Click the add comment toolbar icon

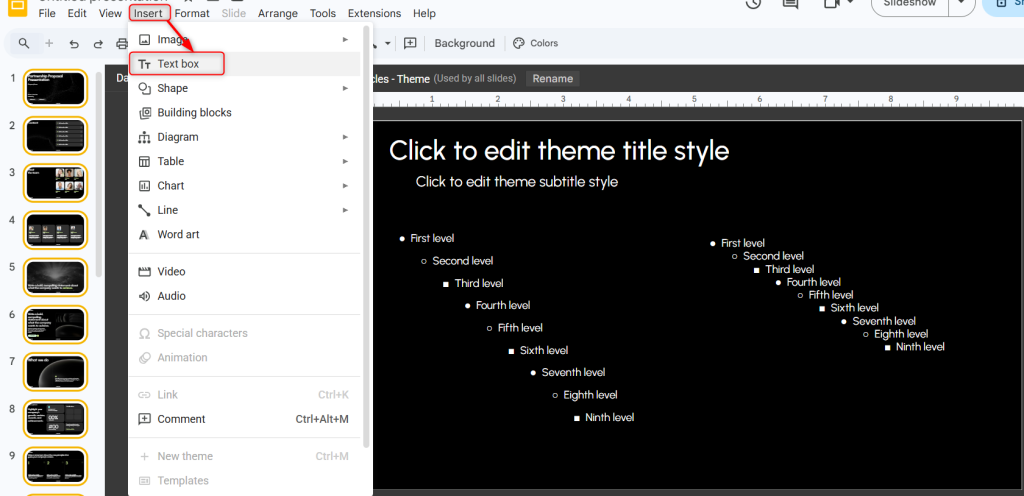pos(410,43)
